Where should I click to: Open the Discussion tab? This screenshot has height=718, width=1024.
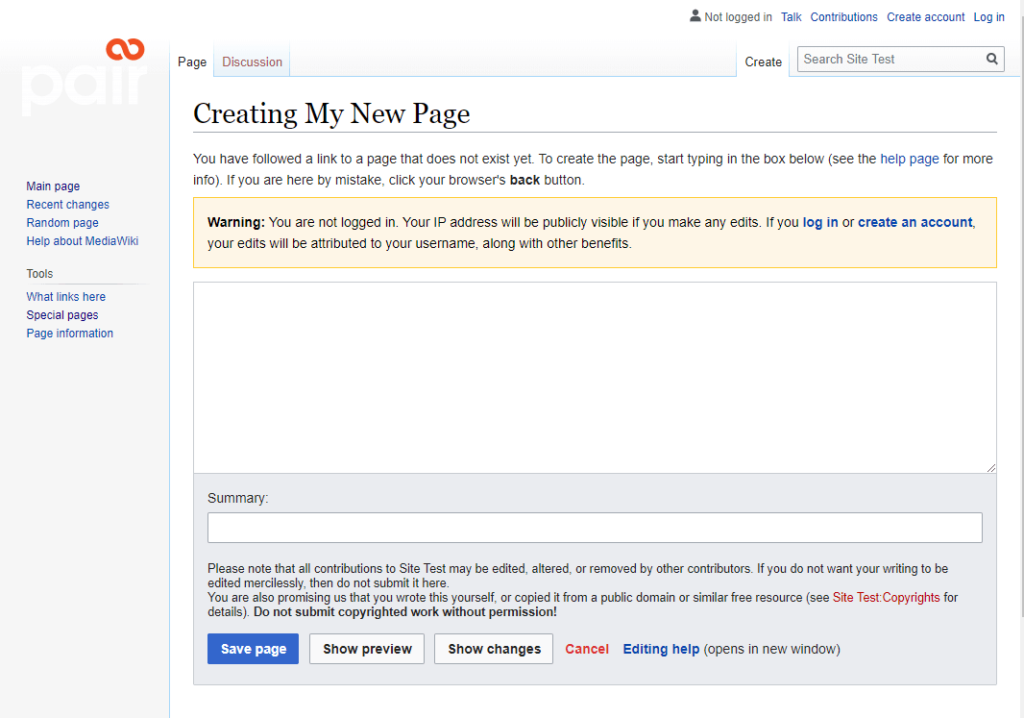[x=252, y=62]
